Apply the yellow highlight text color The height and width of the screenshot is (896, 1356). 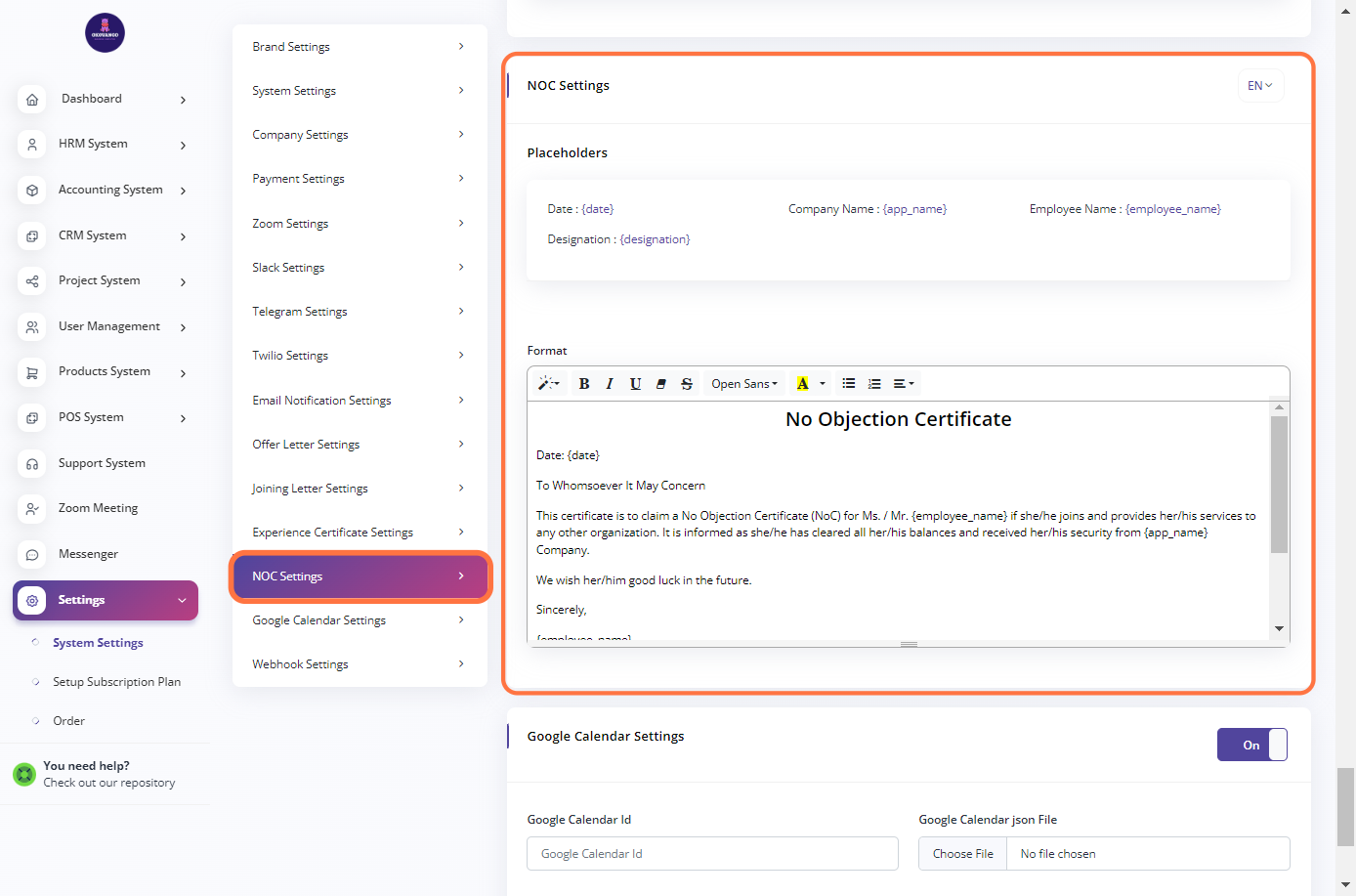(803, 384)
